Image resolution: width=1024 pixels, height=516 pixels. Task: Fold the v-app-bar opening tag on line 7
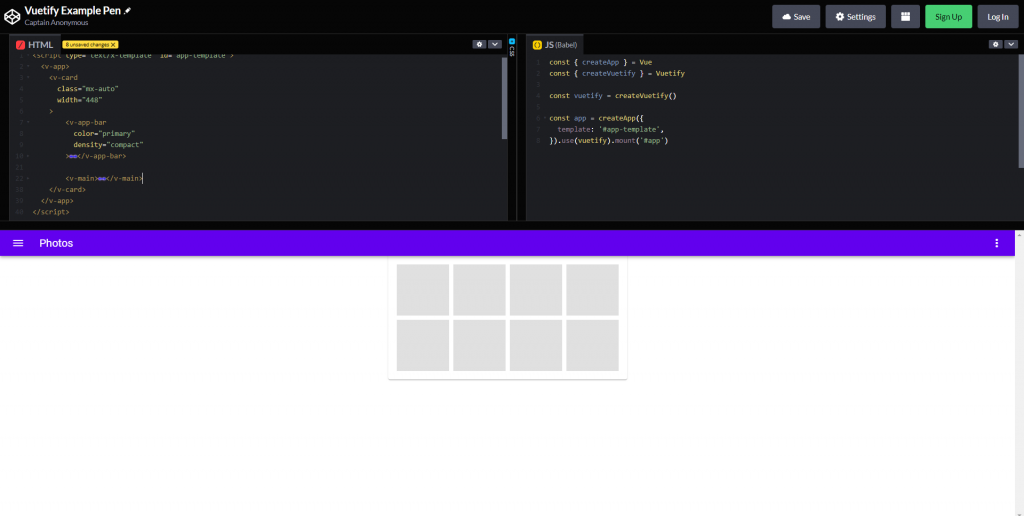click(28, 122)
